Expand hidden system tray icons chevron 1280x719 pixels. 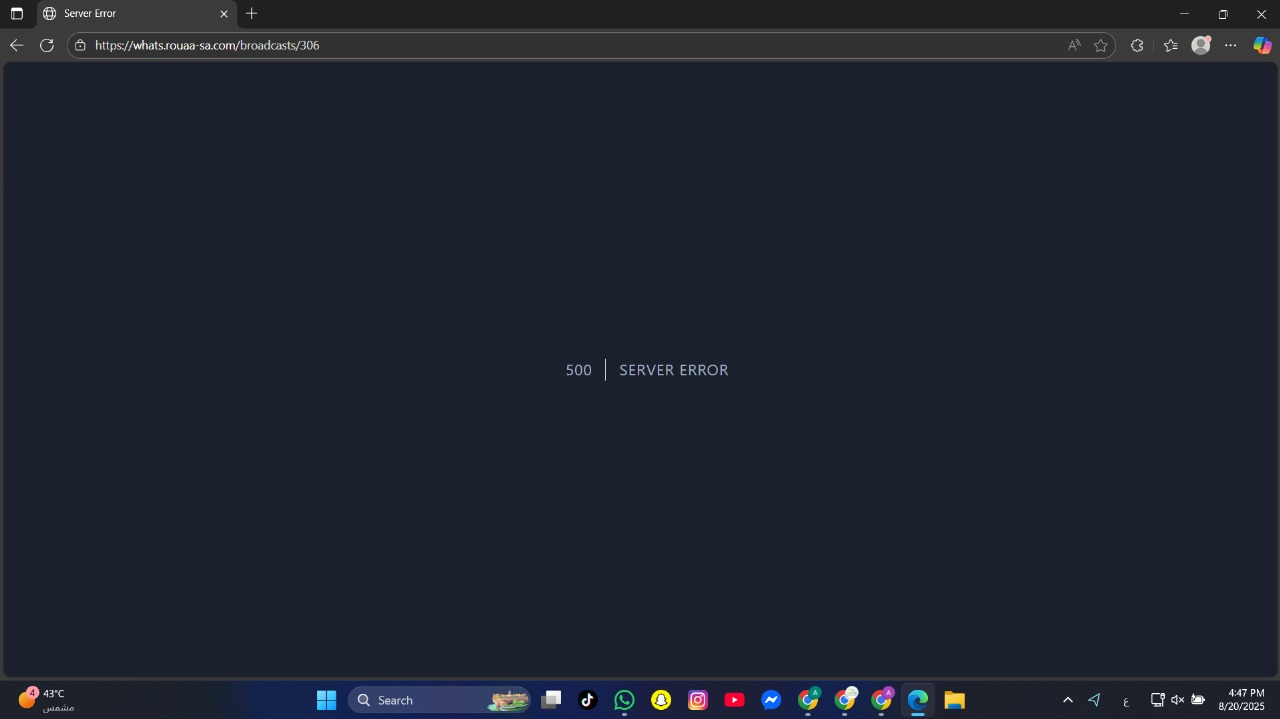click(x=1067, y=700)
